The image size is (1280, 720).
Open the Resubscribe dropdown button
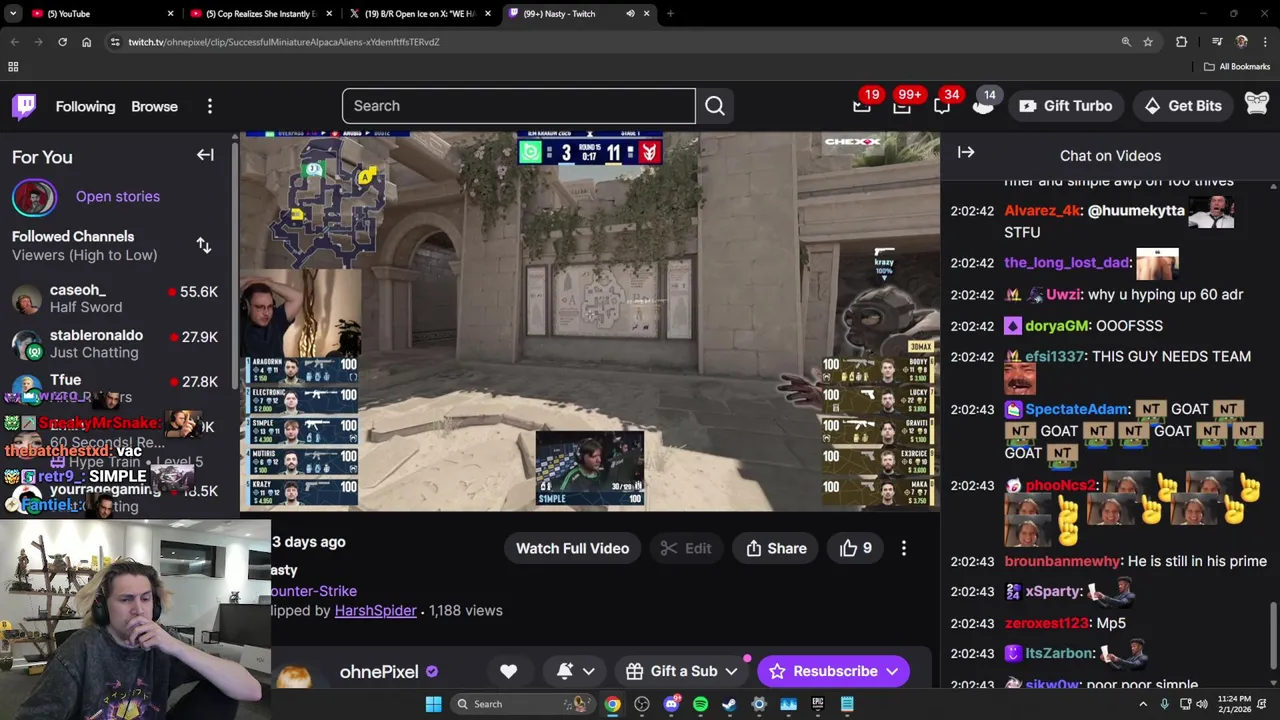pos(833,671)
